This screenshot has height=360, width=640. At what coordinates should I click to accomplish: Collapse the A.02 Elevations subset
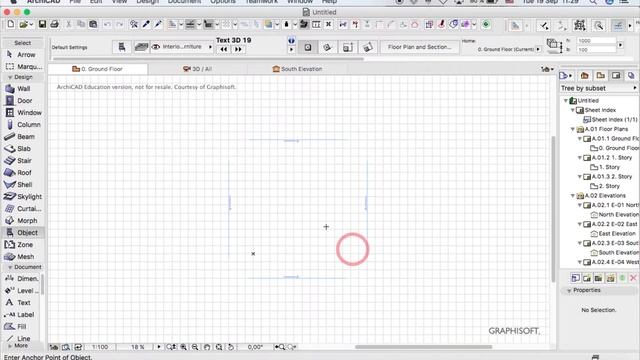(x=573, y=196)
